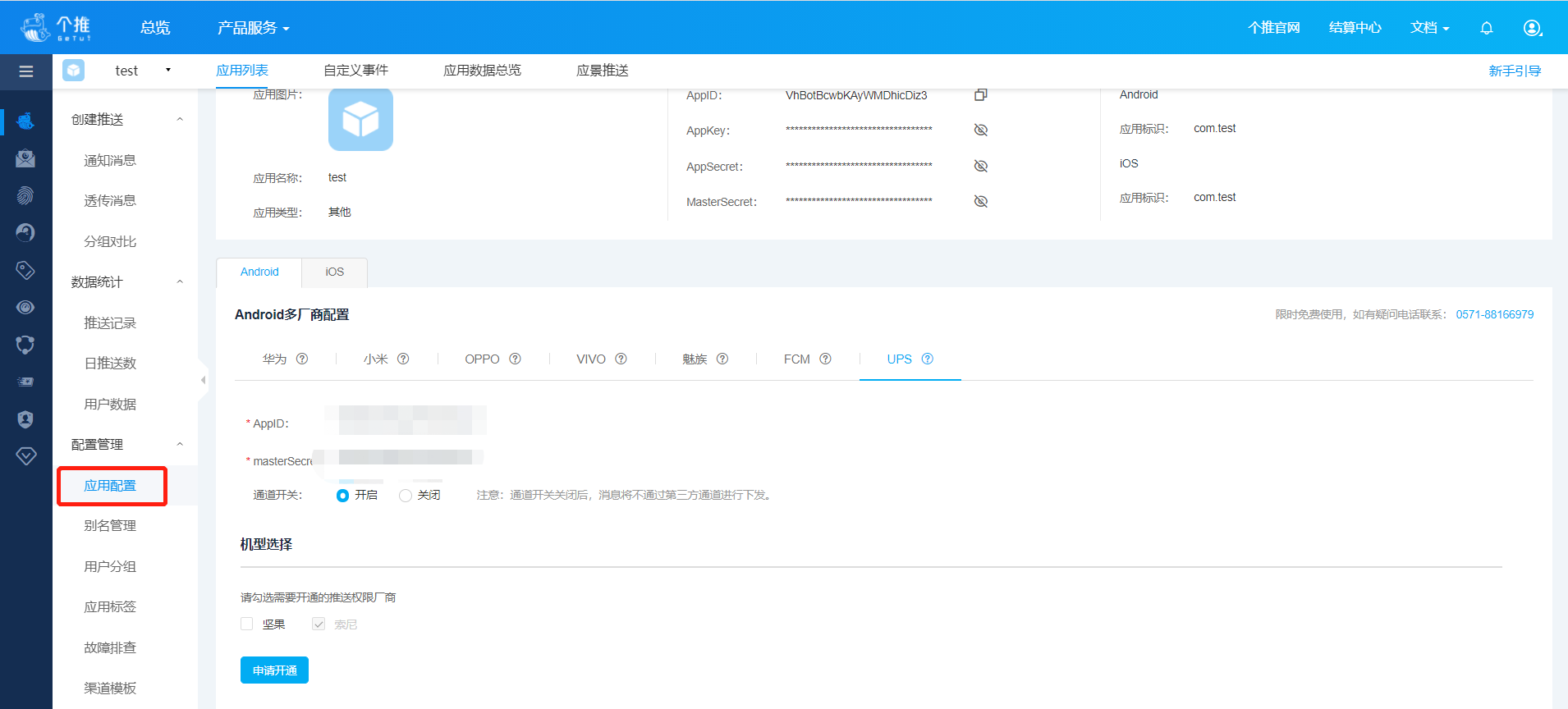1568x709 pixels.
Task: Open the 新手引导 link
Action: click(x=1515, y=71)
